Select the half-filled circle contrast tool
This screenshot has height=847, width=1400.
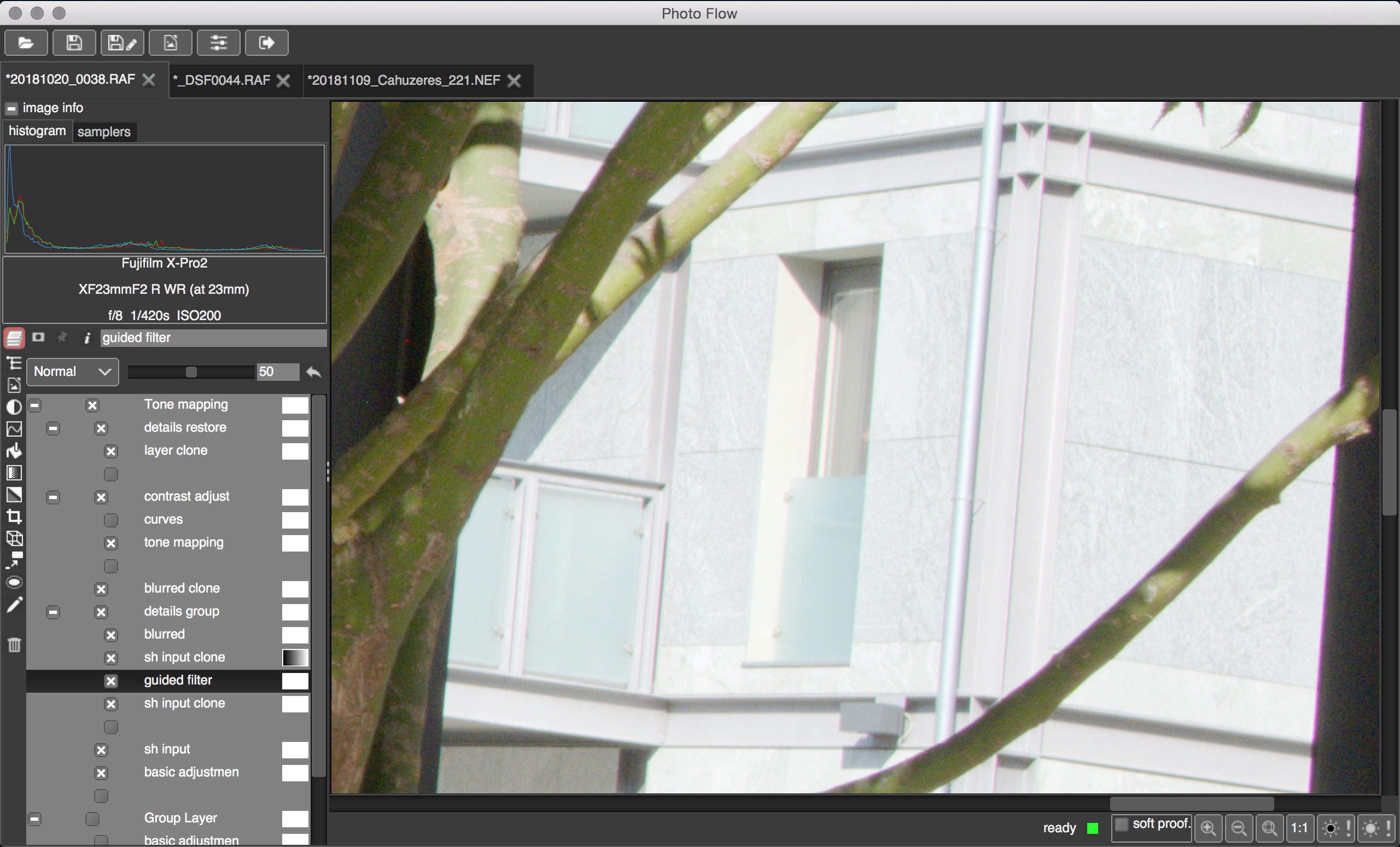(14, 407)
